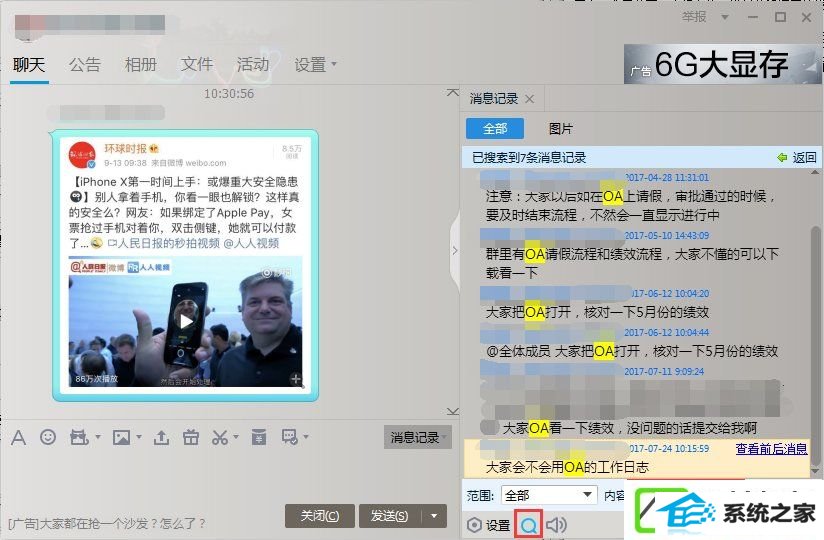Click the scissors screenshot tool
The width and height of the screenshot is (824, 540).
(220, 437)
